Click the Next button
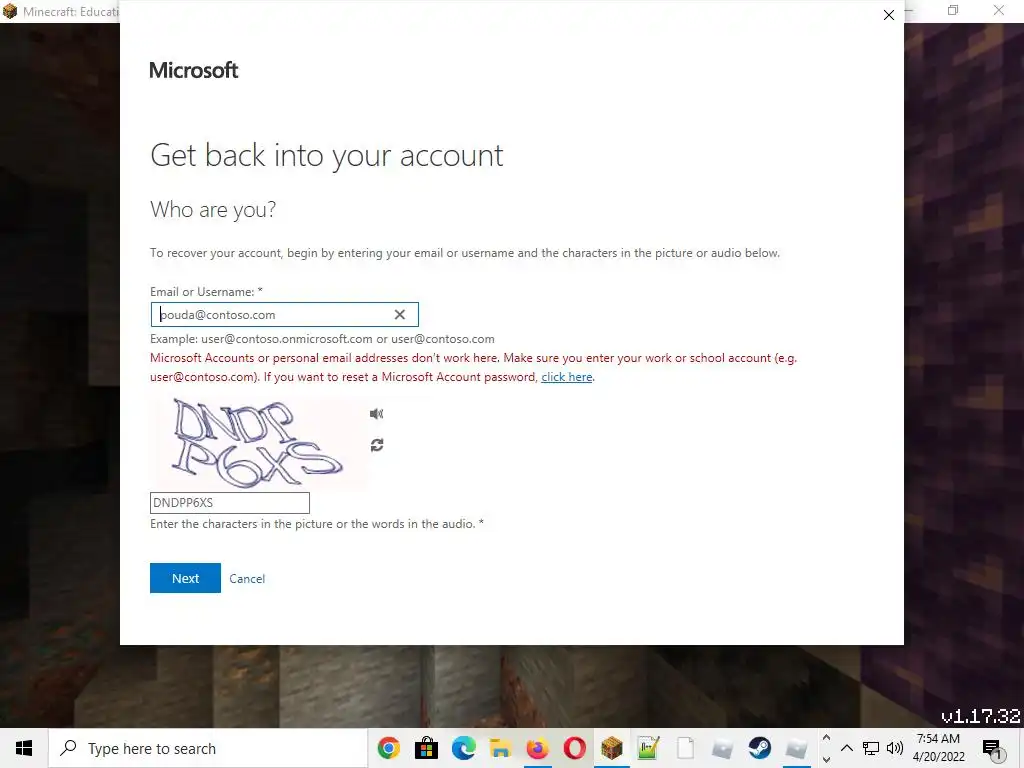The image size is (1024, 768). pos(185,578)
